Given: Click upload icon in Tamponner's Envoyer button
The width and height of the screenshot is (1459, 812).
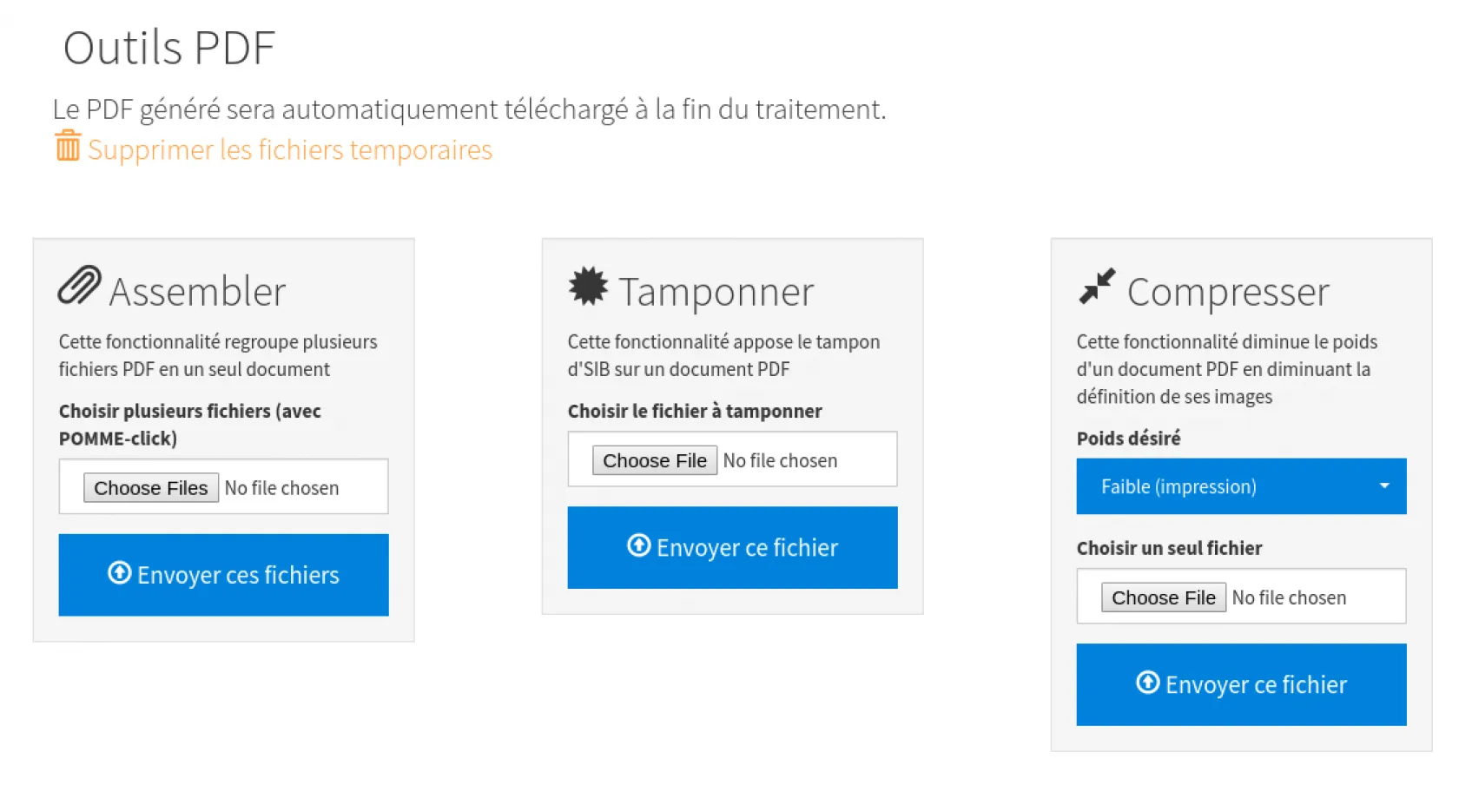Looking at the screenshot, I should pyautogui.click(x=638, y=545).
